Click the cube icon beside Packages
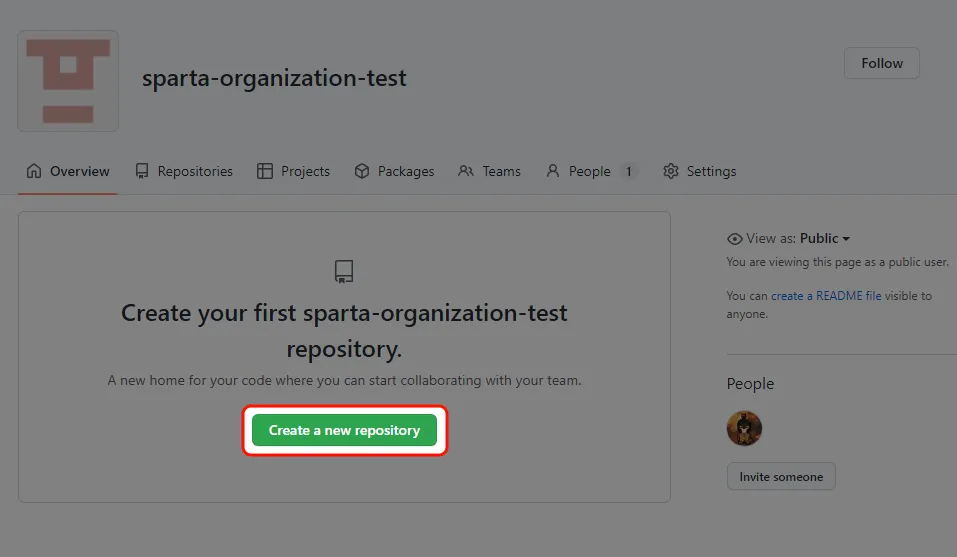The height and width of the screenshot is (557, 957). 362,171
